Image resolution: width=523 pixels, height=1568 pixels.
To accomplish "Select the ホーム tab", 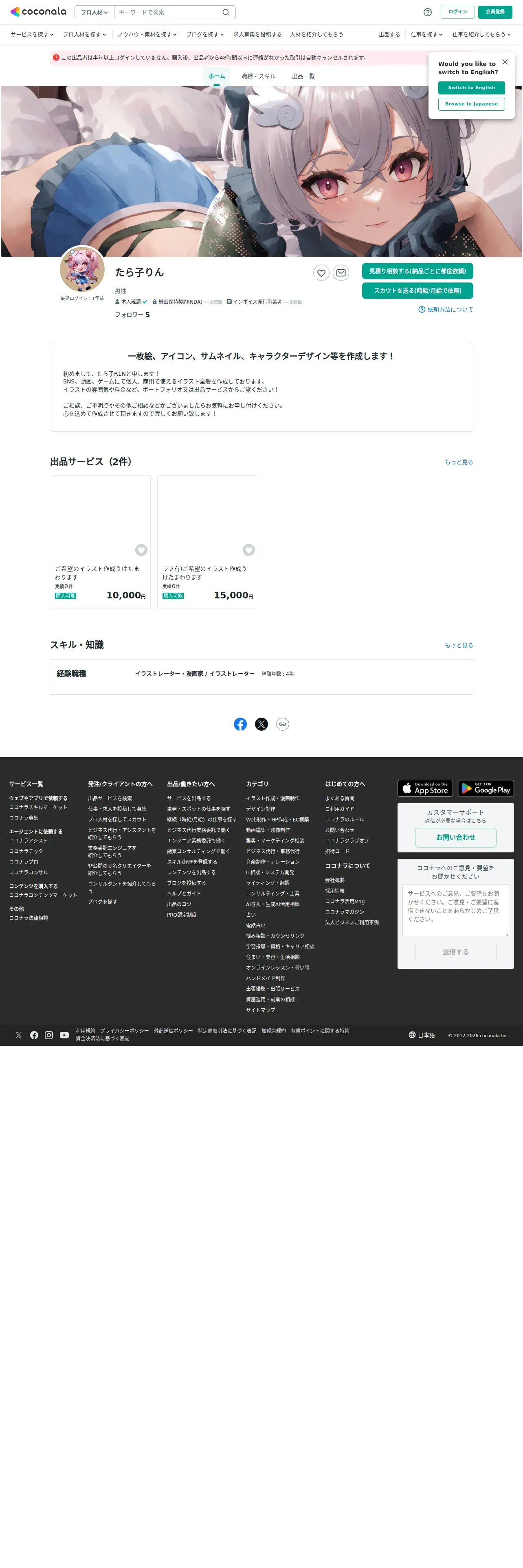I will point(217,76).
